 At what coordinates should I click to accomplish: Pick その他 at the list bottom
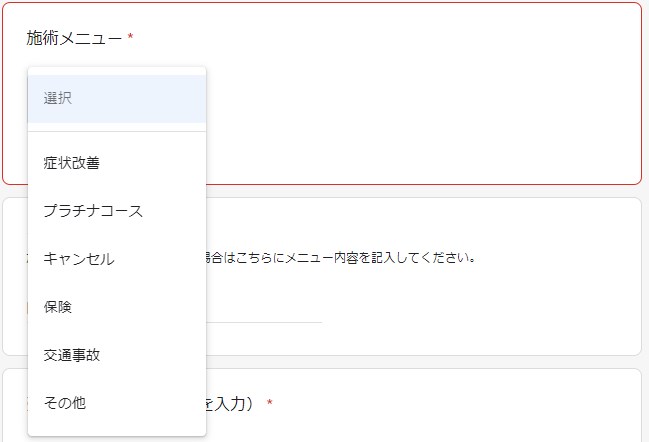(65, 403)
